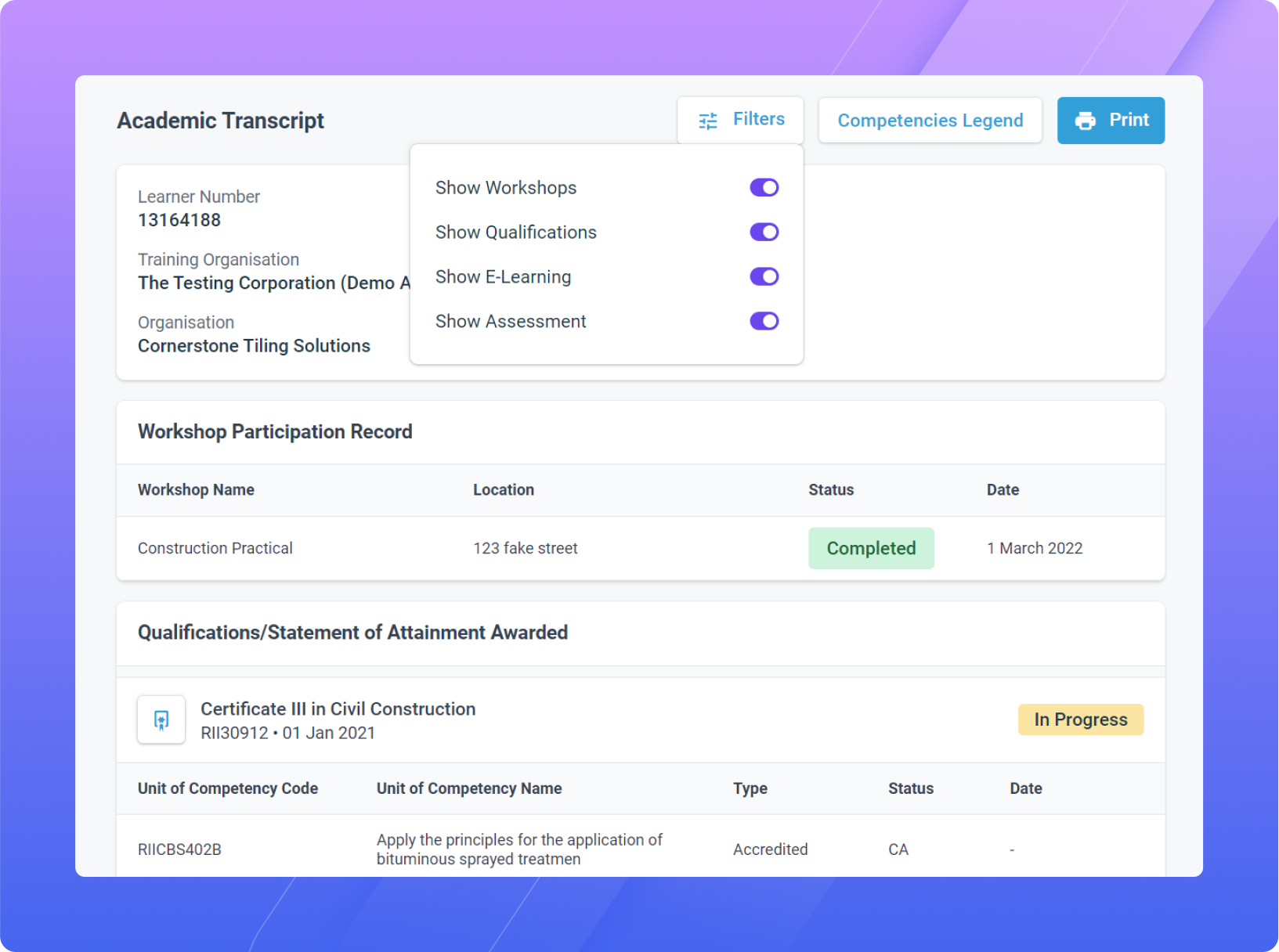This screenshot has width=1279, height=952.
Task: Click the learner number 13164188
Action: tap(180, 220)
